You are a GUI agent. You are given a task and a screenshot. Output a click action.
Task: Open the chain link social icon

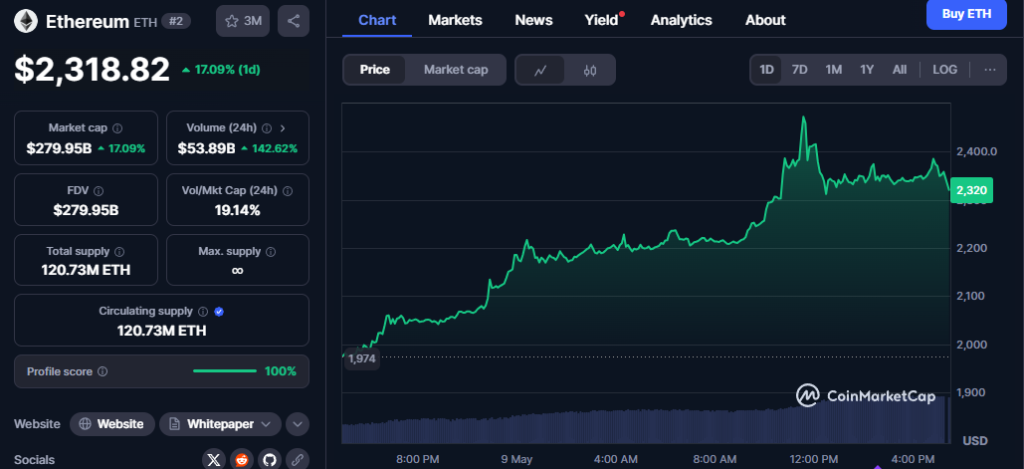(298, 460)
